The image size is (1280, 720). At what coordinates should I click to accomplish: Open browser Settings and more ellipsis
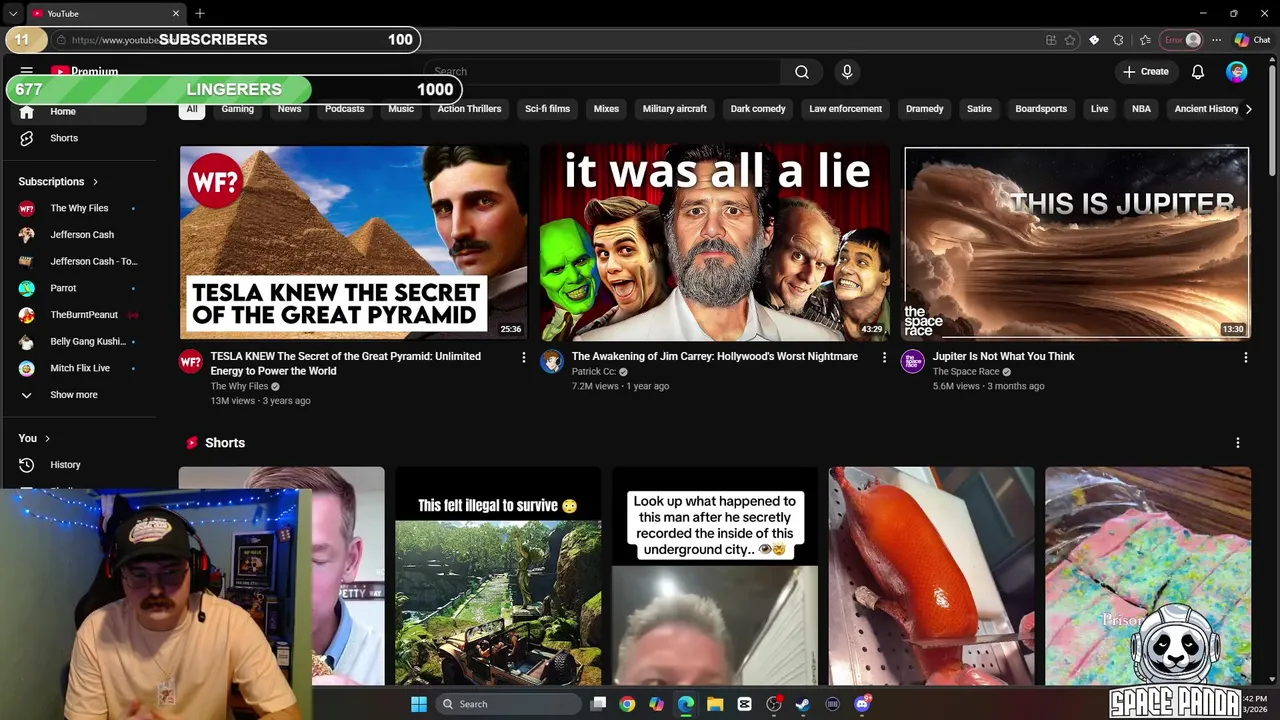[x=1216, y=40]
